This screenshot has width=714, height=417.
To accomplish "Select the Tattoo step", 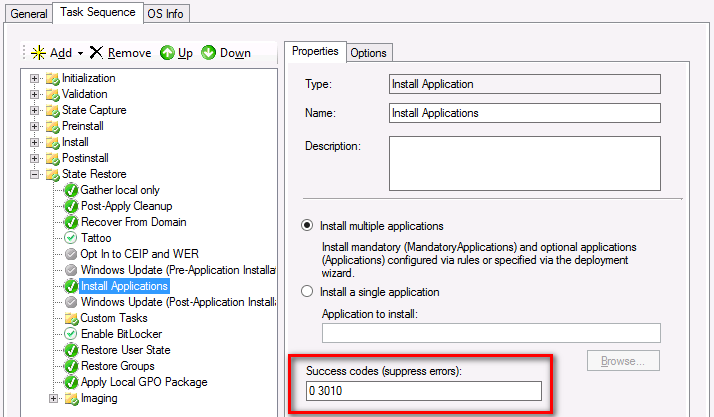I will (x=96, y=238).
